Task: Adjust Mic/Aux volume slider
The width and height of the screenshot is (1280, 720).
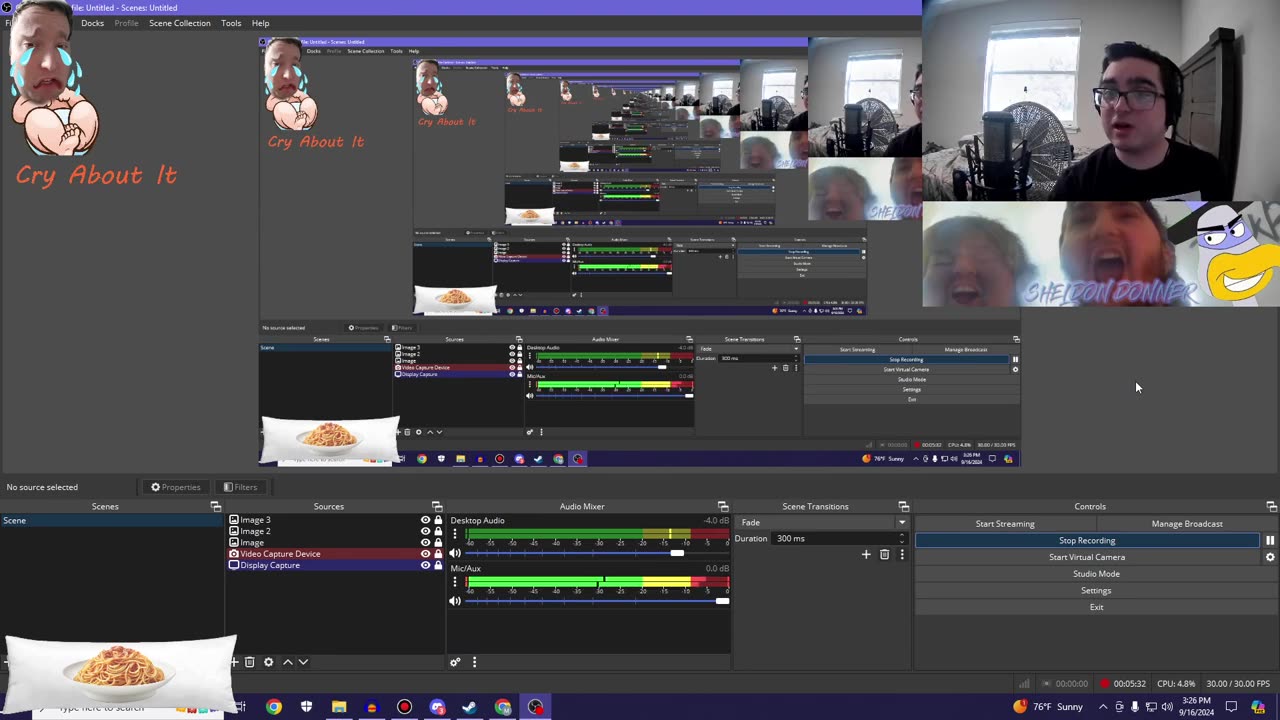Action: coord(597,601)
